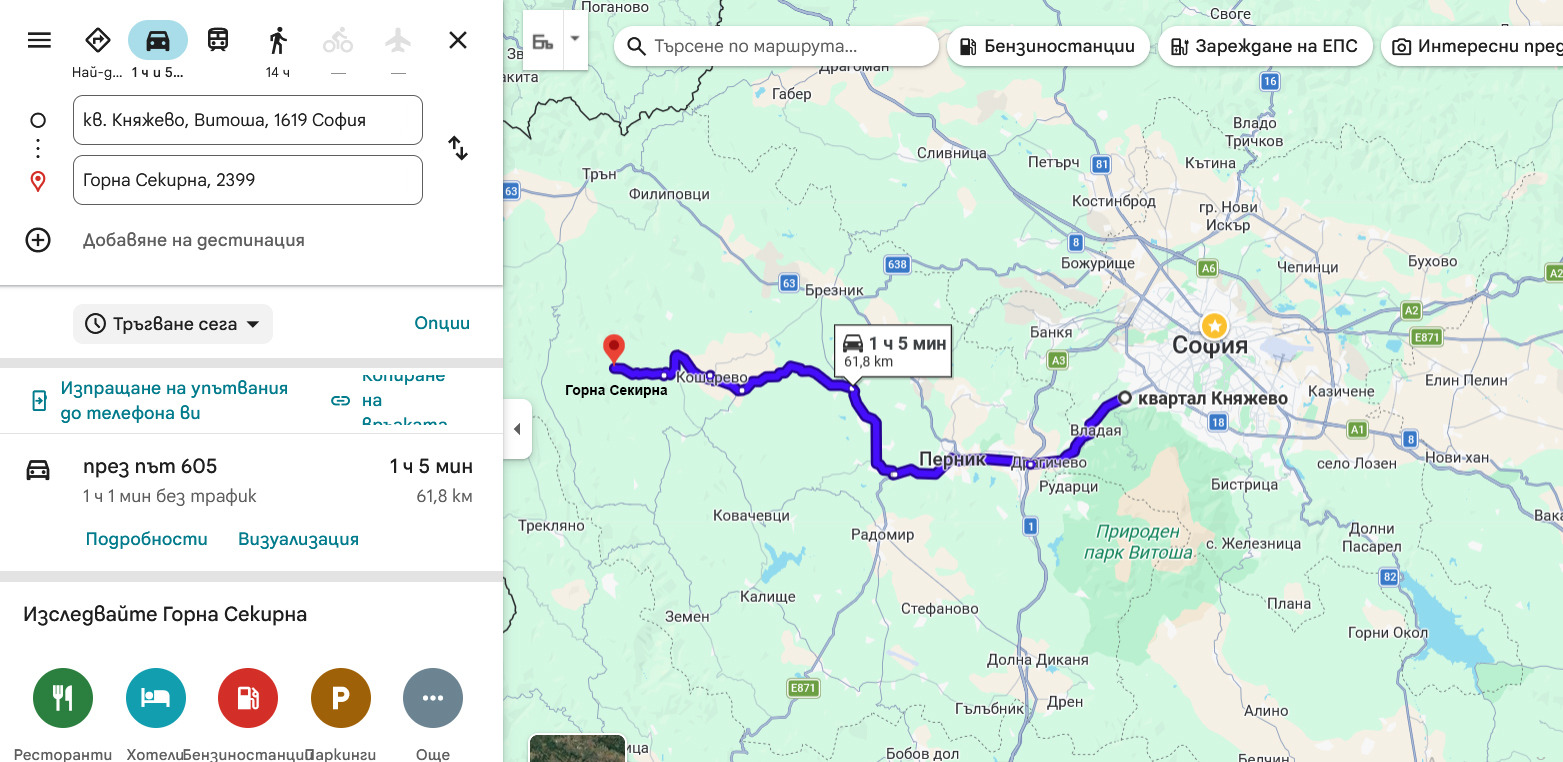
Task: Show restaurants near Горна Секирна
Action: [x=63, y=698]
